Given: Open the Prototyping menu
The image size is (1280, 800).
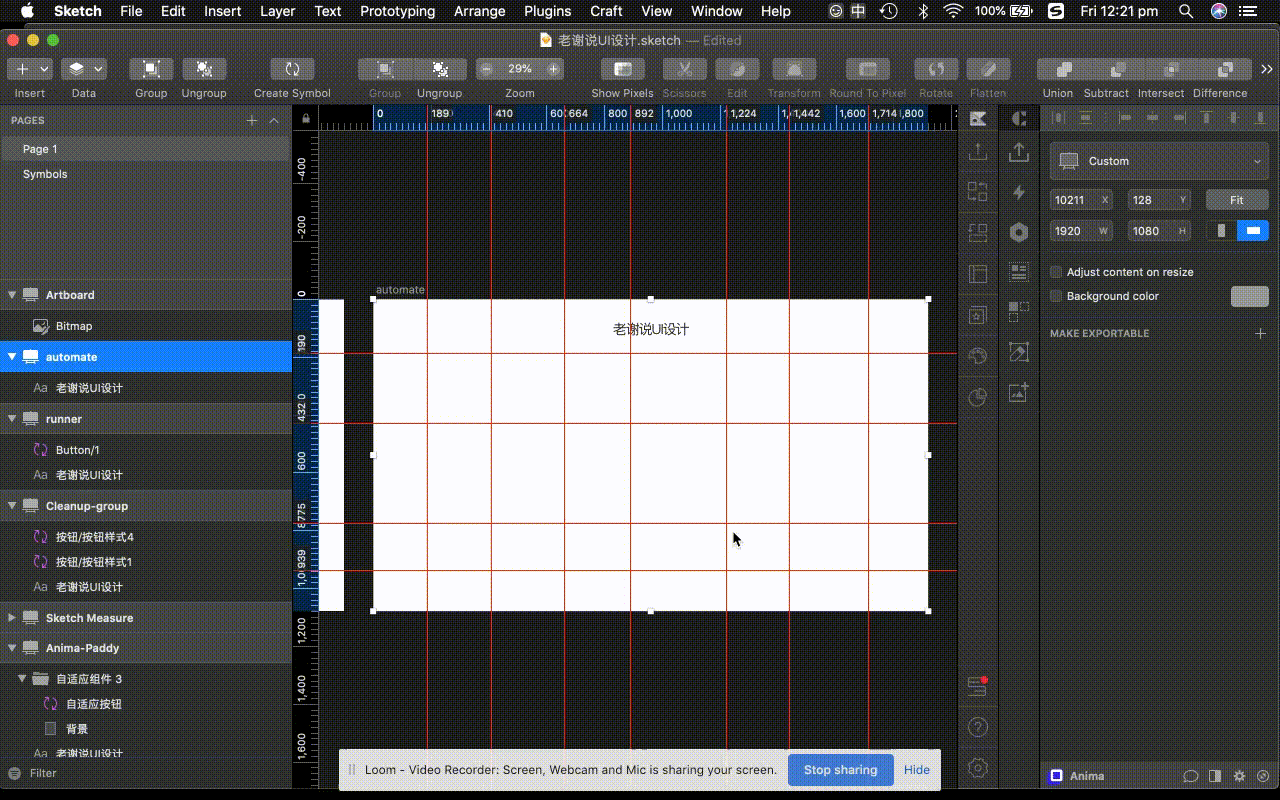Looking at the screenshot, I should click(398, 11).
